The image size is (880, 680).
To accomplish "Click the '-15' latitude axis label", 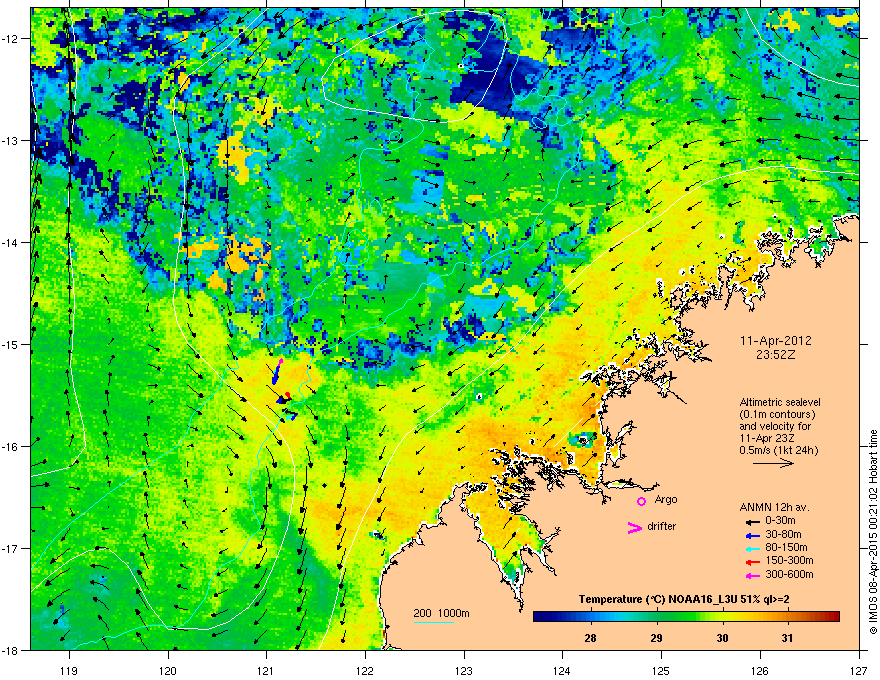I will point(10,344).
